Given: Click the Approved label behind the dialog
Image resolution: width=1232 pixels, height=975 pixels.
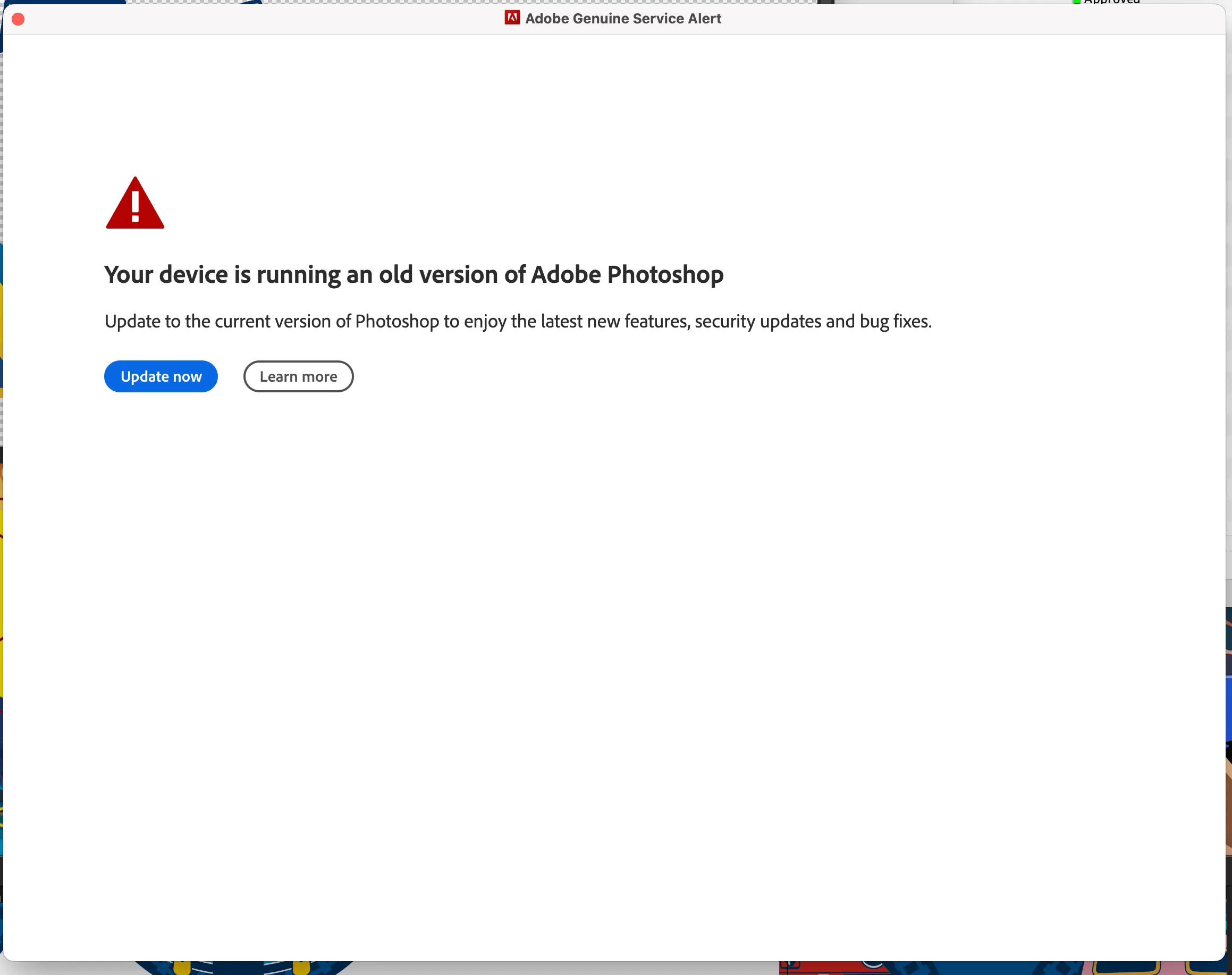Looking at the screenshot, I should tap(1111, 2).
